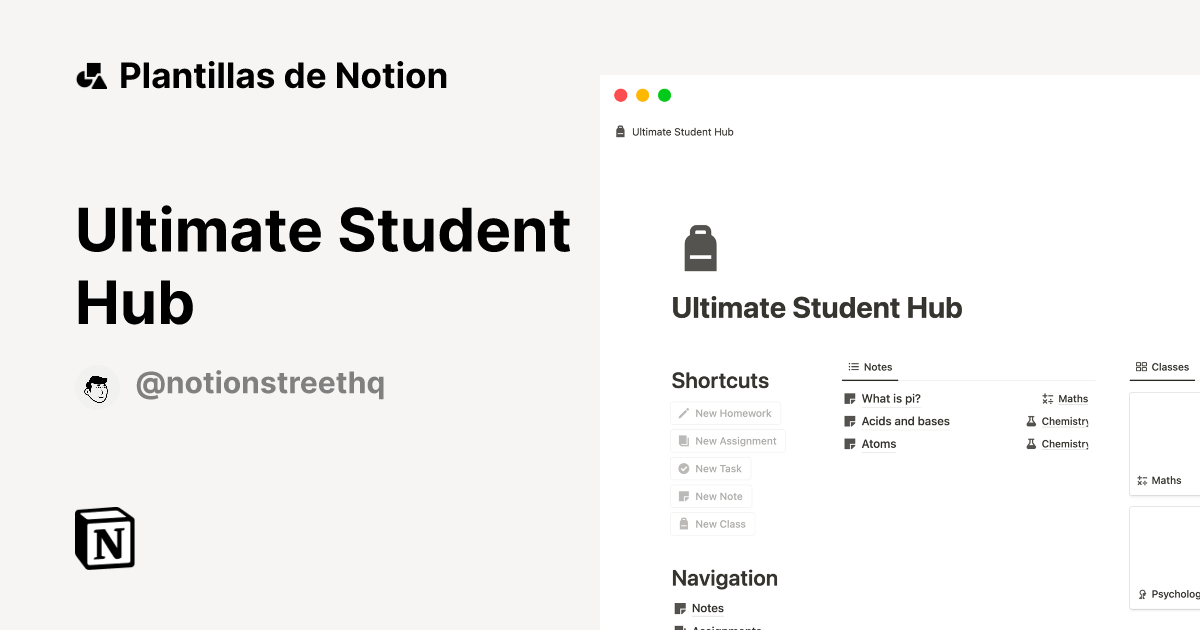This screenshot has height=630, width=1200.
Task: Click the maths symbol icon beside Maths
Action: click(1046, 398)
